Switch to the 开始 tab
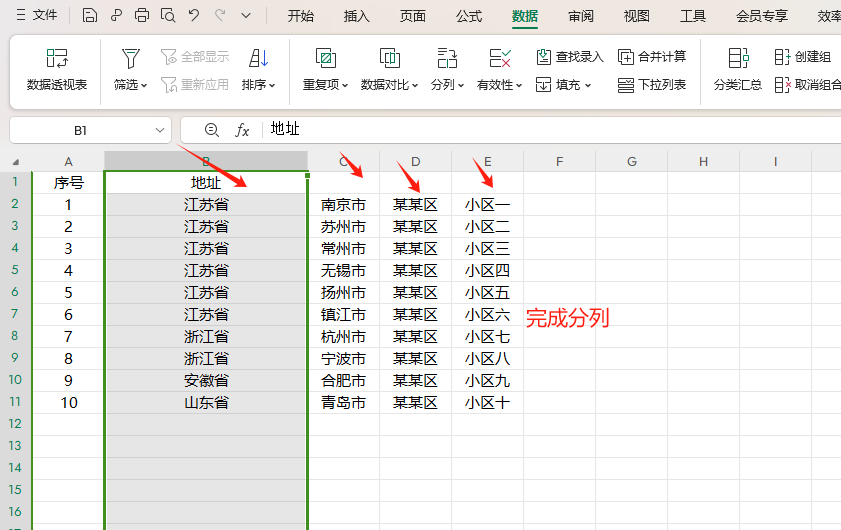The image size is (841, 530). (300, 16)
